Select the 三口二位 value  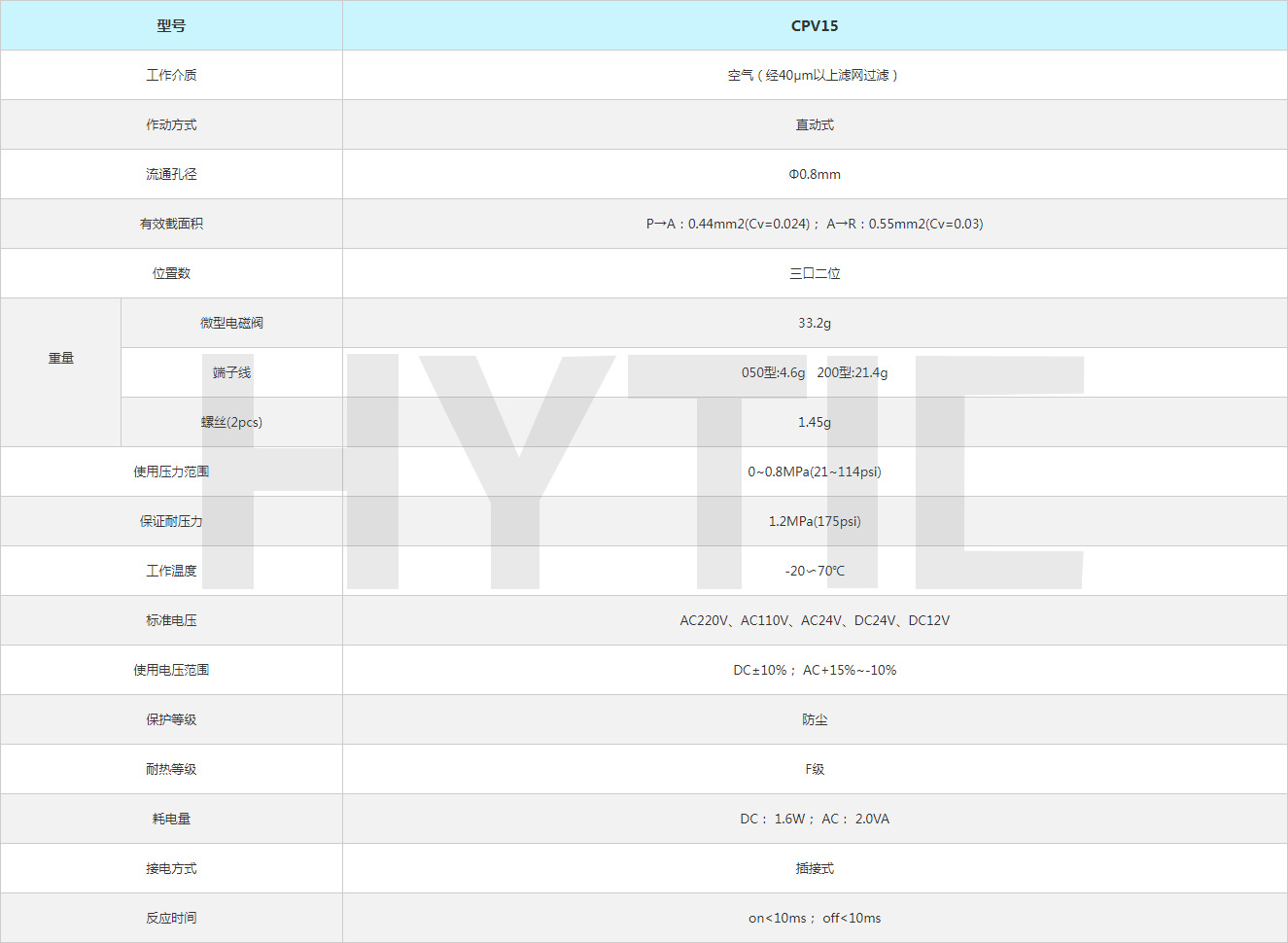tap(815, 273)
